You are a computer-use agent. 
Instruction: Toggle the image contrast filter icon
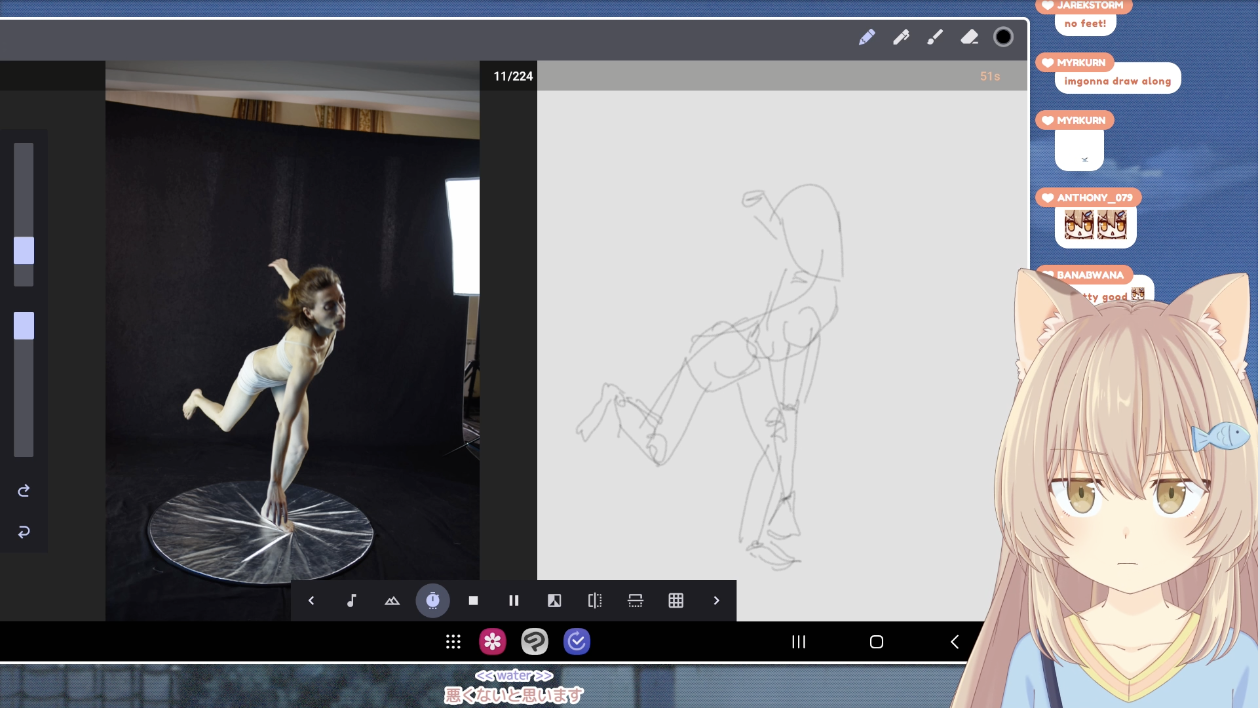pyautogui.click(x=554, y=601)
